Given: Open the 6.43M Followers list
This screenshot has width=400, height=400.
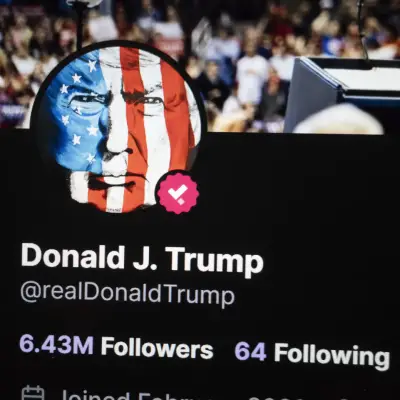Looking at the screenshot, I should pos(116,347).
